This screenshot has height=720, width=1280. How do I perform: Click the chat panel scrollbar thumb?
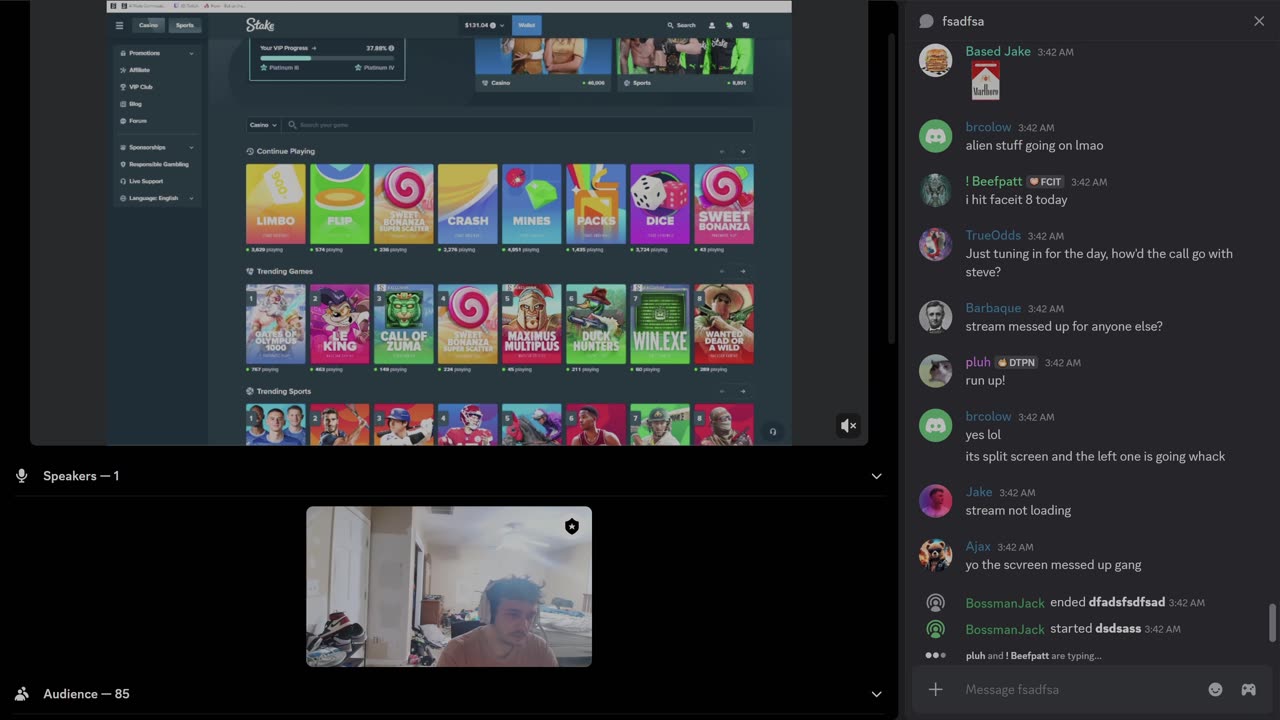[x=1272, y=623]
